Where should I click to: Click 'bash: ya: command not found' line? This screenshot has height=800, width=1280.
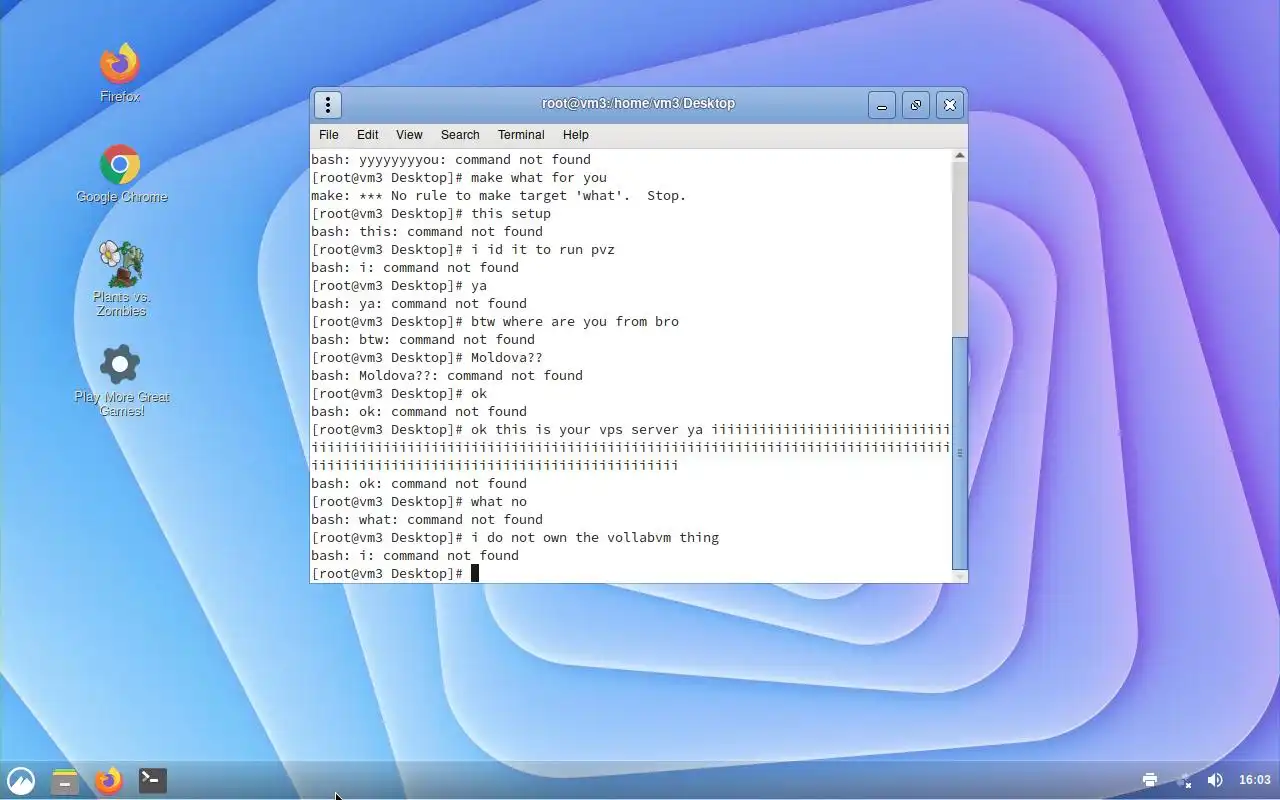pos(419,304)
